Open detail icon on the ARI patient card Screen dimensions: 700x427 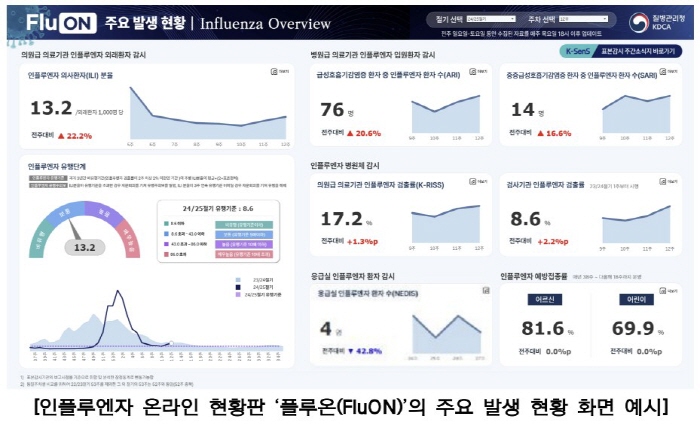point(478,71)
